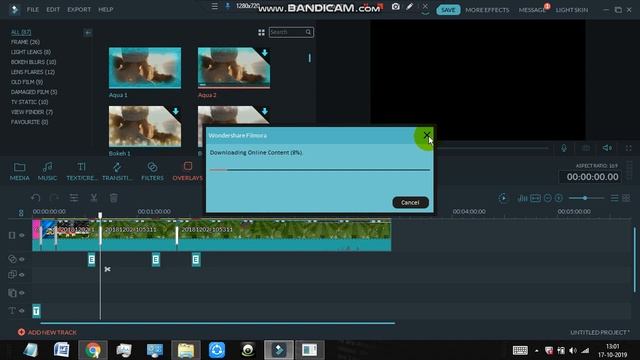Click the Undo arrow in timeline toolbar
This screenshot has height=360, width=640.
click(x=36, y=198)
